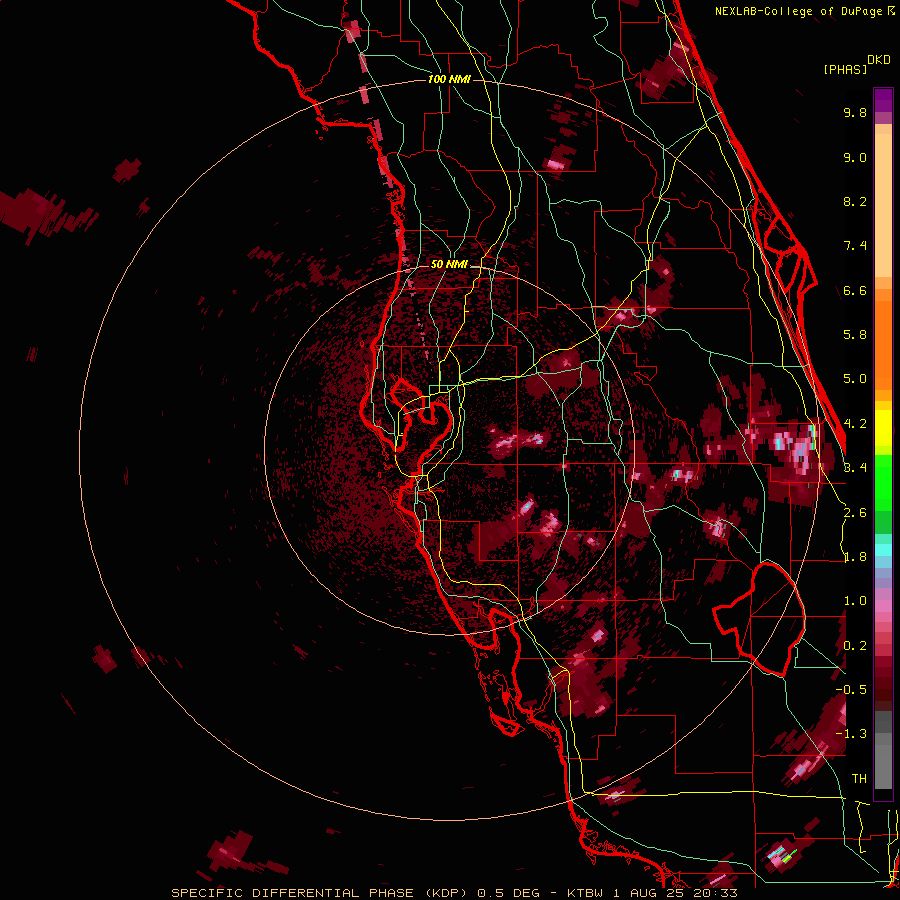Pick the cyan segment of color bar
900x900 pixels.
point(883,550)
